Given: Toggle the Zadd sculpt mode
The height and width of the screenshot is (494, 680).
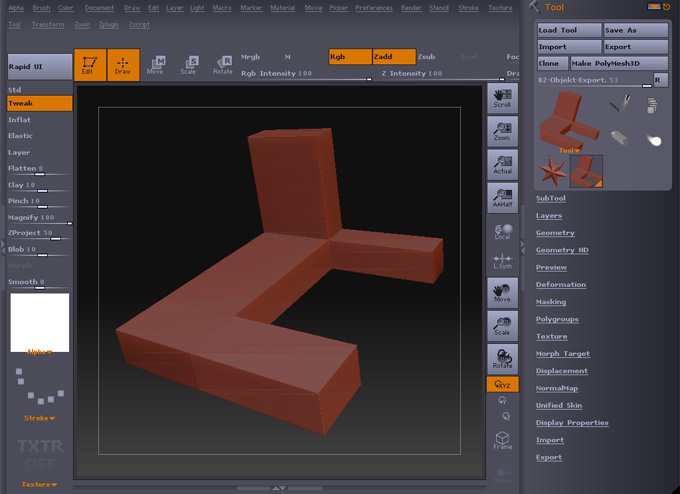Looking at the screenshot, I should pyautogui.click(x=393, y=57).
